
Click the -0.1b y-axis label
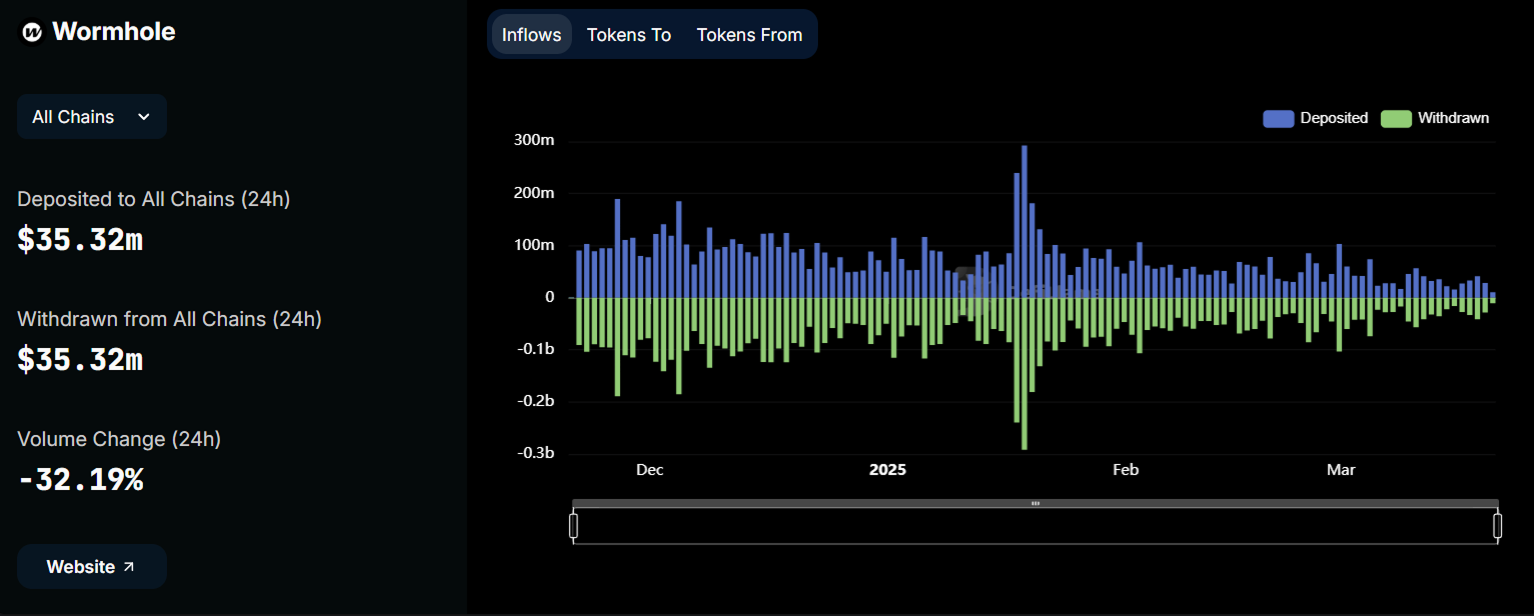tap(534, 349)
